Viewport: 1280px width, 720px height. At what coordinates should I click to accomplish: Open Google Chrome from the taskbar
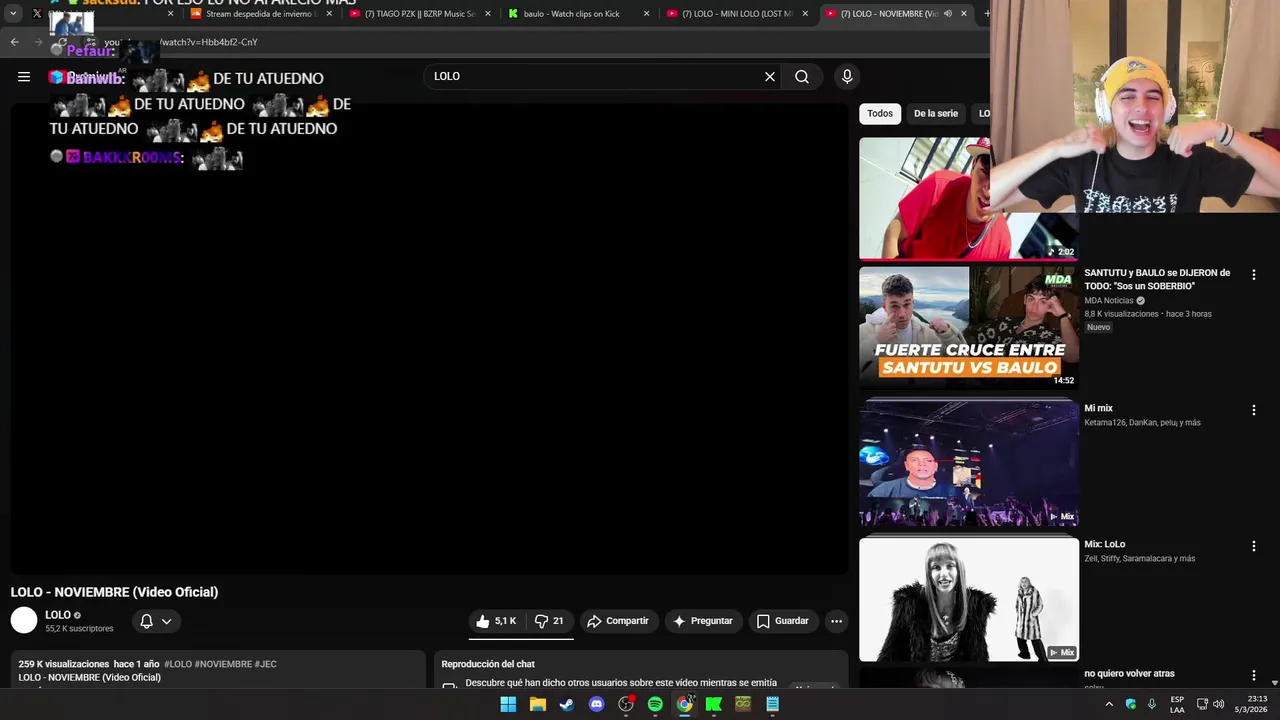pyautogui.click(x=684, y=704)
